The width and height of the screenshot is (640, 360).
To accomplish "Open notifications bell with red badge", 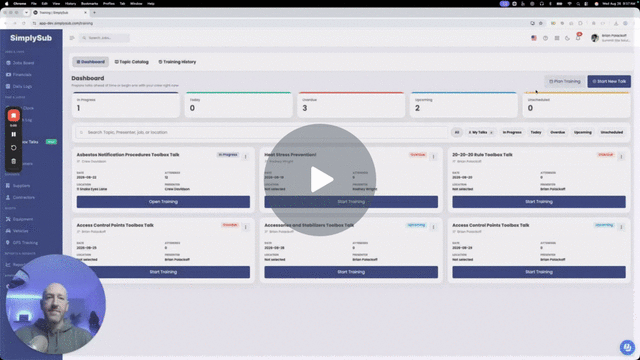I will point(578,37).
